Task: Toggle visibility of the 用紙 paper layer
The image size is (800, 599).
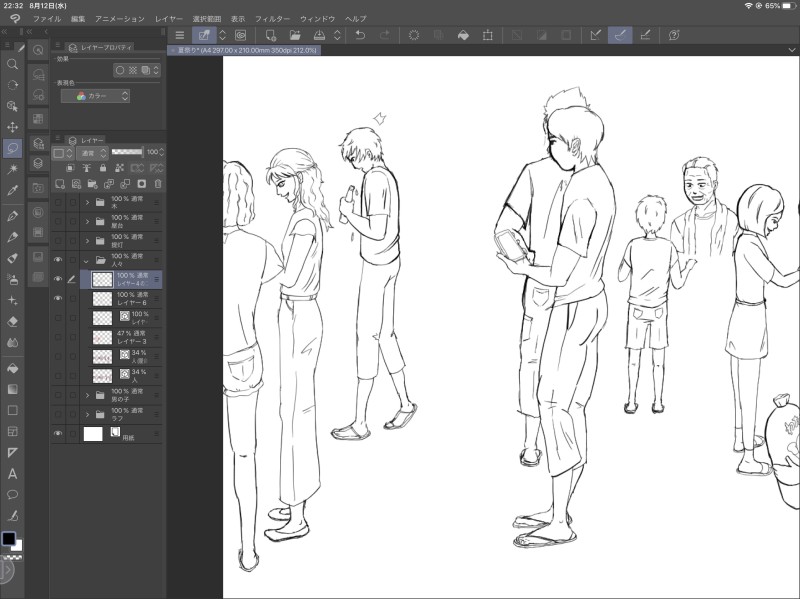Action: 58,434
